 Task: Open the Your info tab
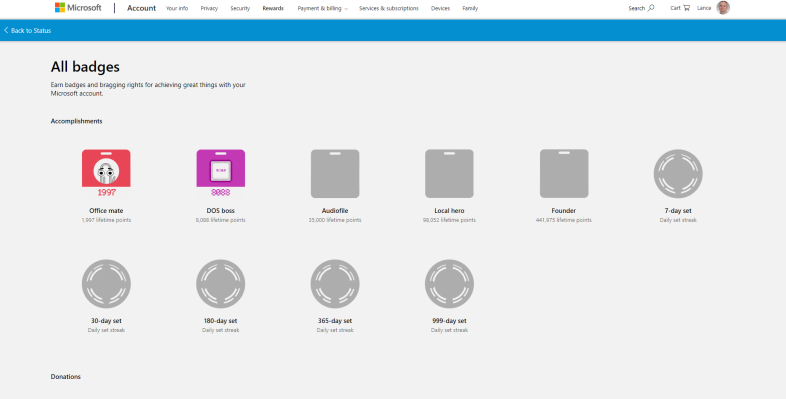coord(177,9)
